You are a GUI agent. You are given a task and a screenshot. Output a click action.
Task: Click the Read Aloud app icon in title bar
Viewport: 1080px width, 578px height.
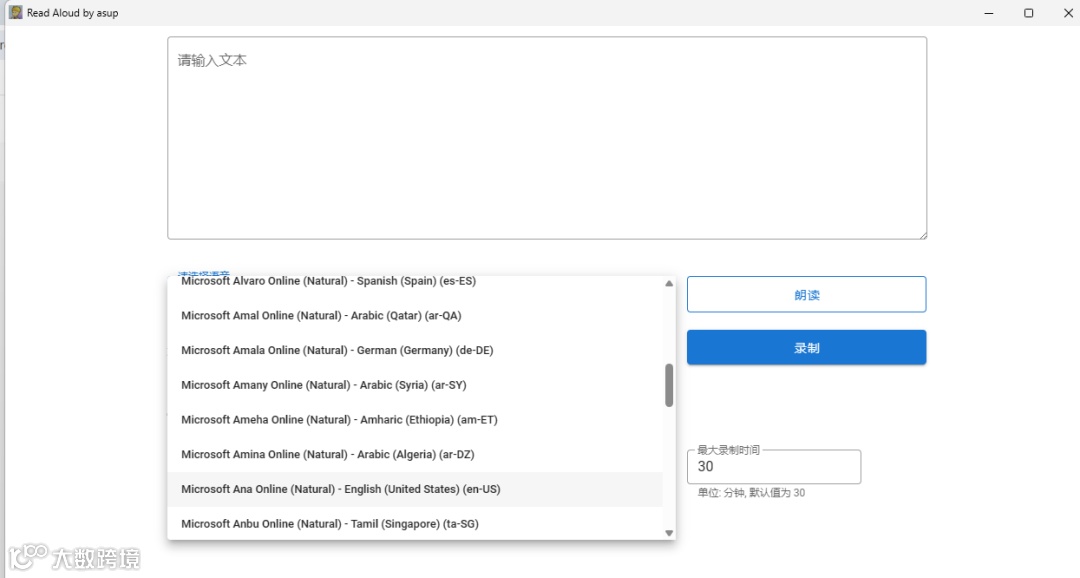click(x=15, y=12)
